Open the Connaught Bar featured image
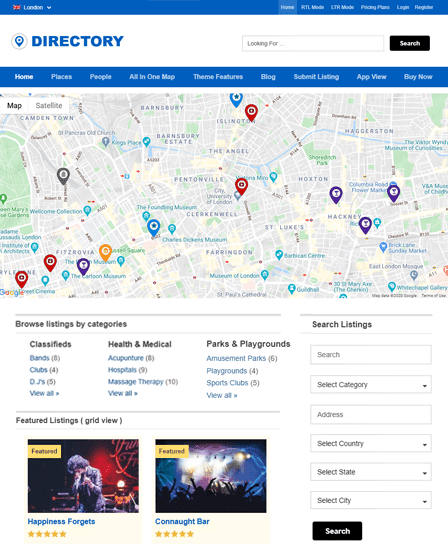The height and width of the screenshot is (560, 448). pos(211,476)
